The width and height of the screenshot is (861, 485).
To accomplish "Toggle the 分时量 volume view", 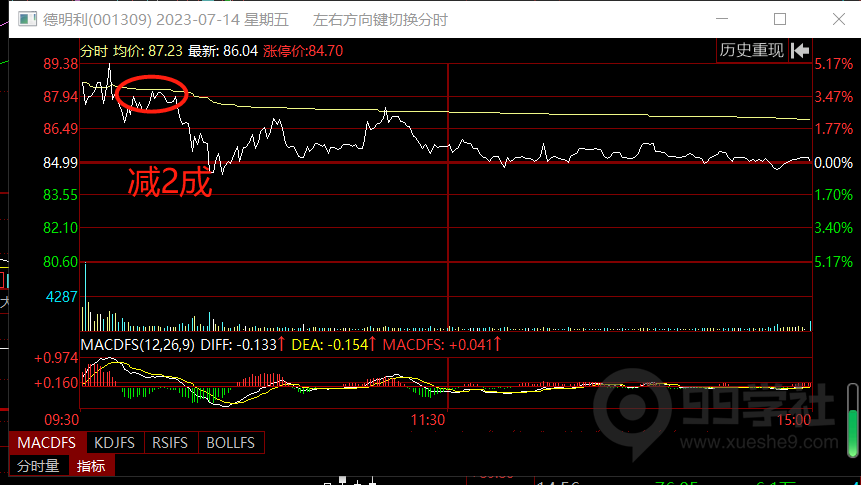I will pyautogui.click(x=39, y=465).
